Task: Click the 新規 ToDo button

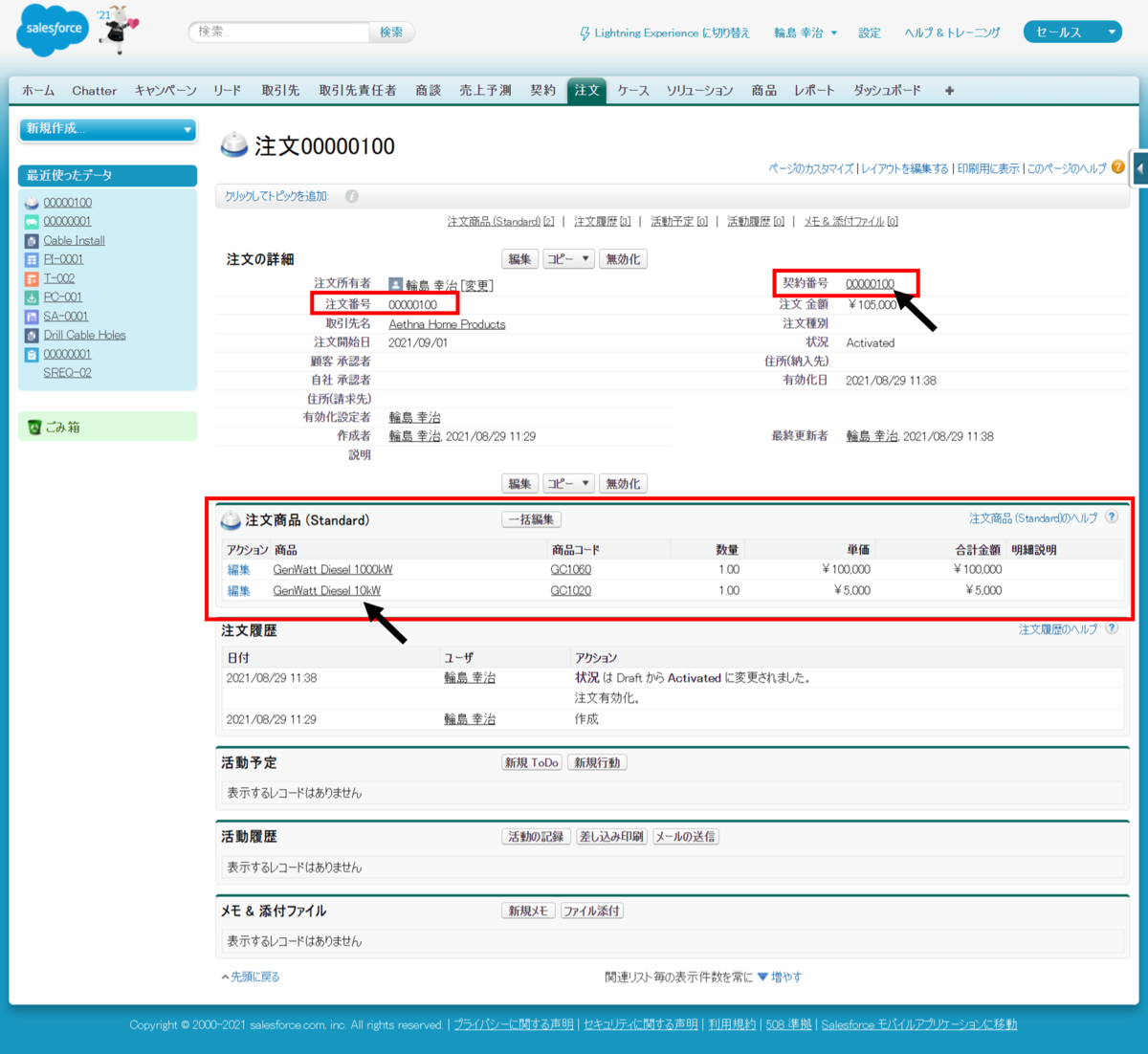Action: click(532, 763)
